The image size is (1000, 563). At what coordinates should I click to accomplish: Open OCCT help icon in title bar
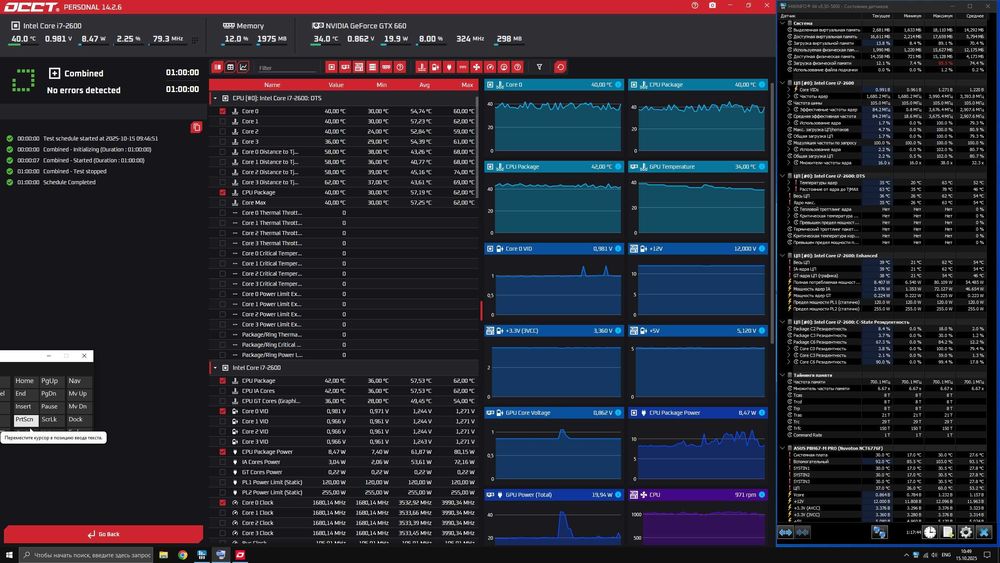tap(695, 6)
